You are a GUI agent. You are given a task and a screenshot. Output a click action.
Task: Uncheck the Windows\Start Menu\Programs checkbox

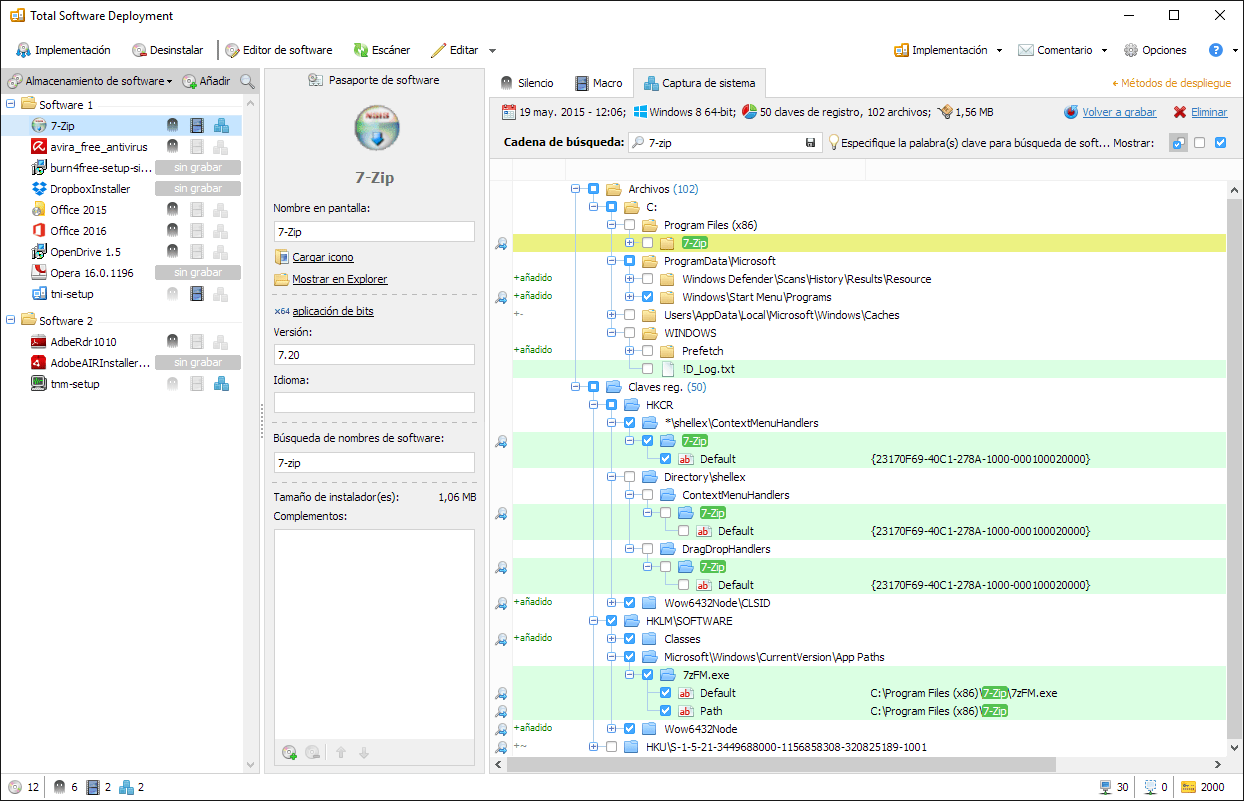648,297
